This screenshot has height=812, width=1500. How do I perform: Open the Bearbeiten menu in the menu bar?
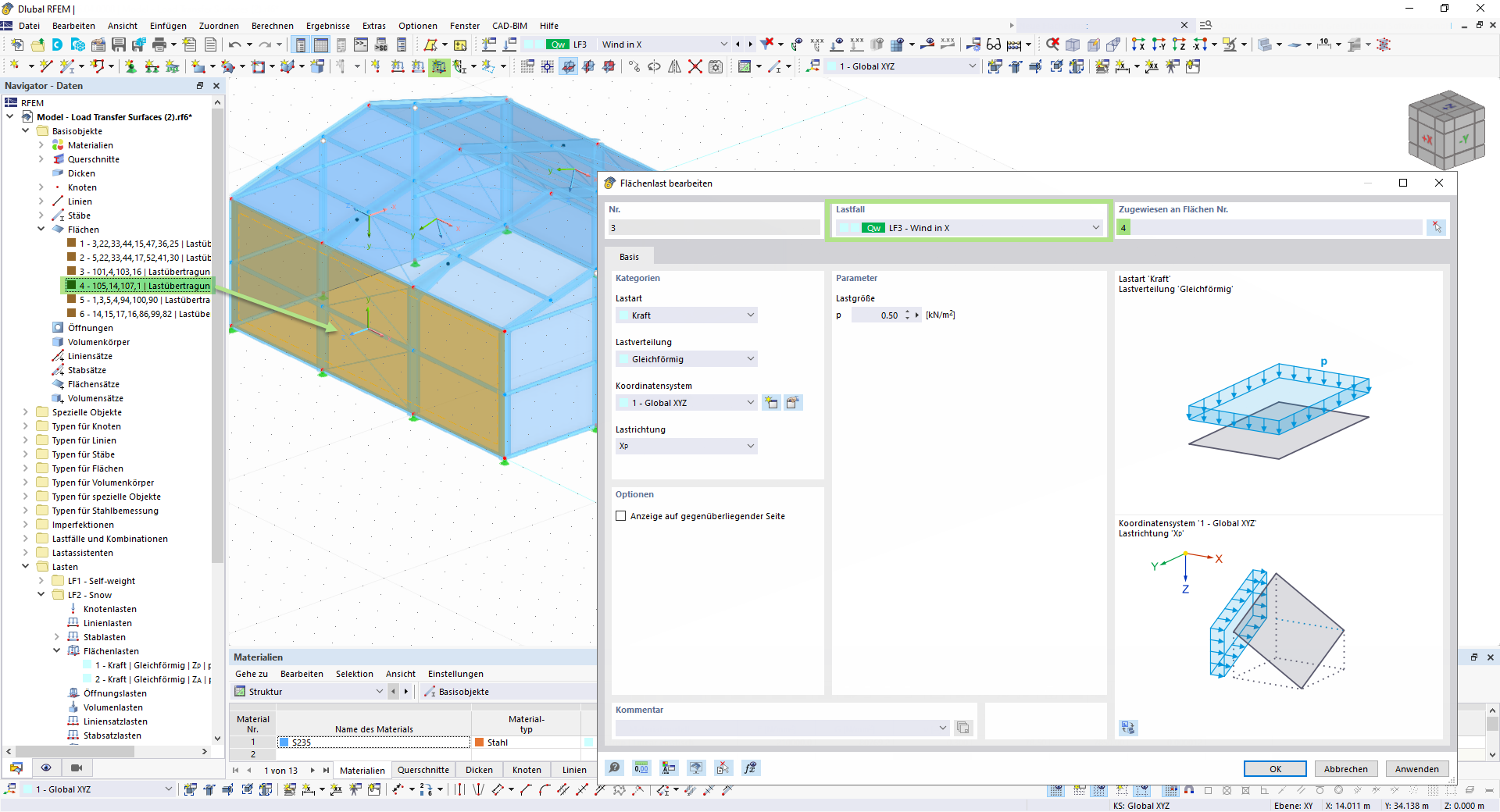(73, 26)
